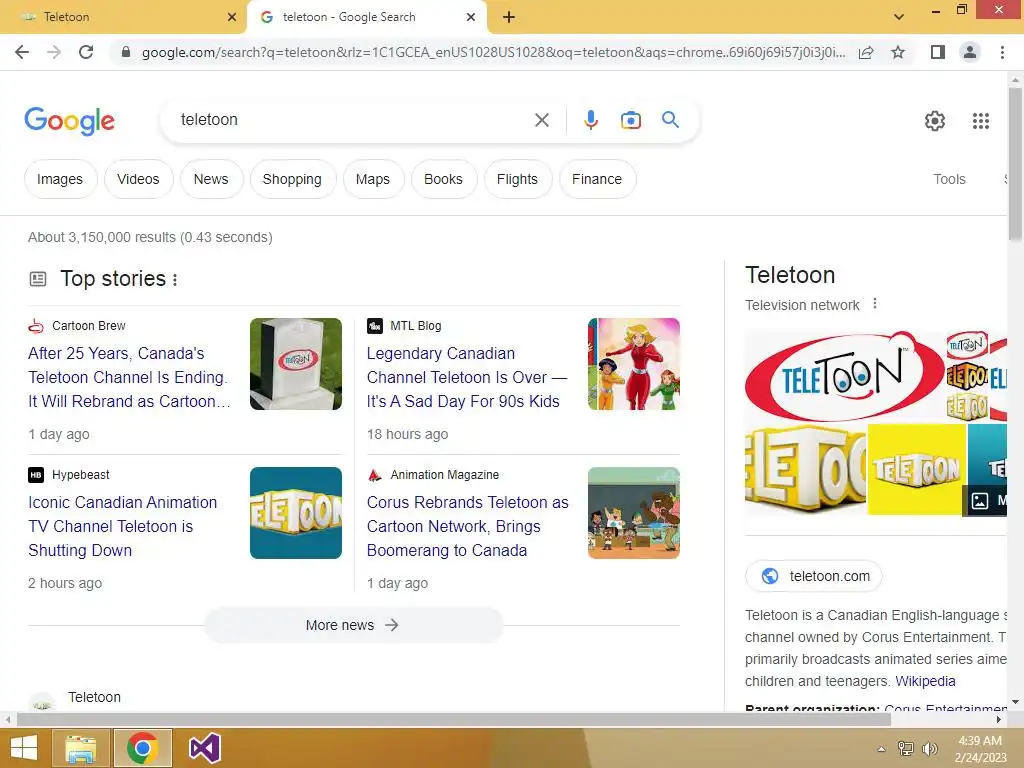Filter results by Maps

pyautogui.click(x=373, y=179)
